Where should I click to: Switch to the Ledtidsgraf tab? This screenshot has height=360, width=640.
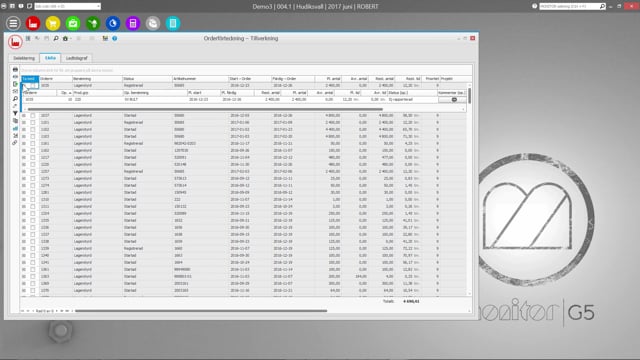click(77, 58)
